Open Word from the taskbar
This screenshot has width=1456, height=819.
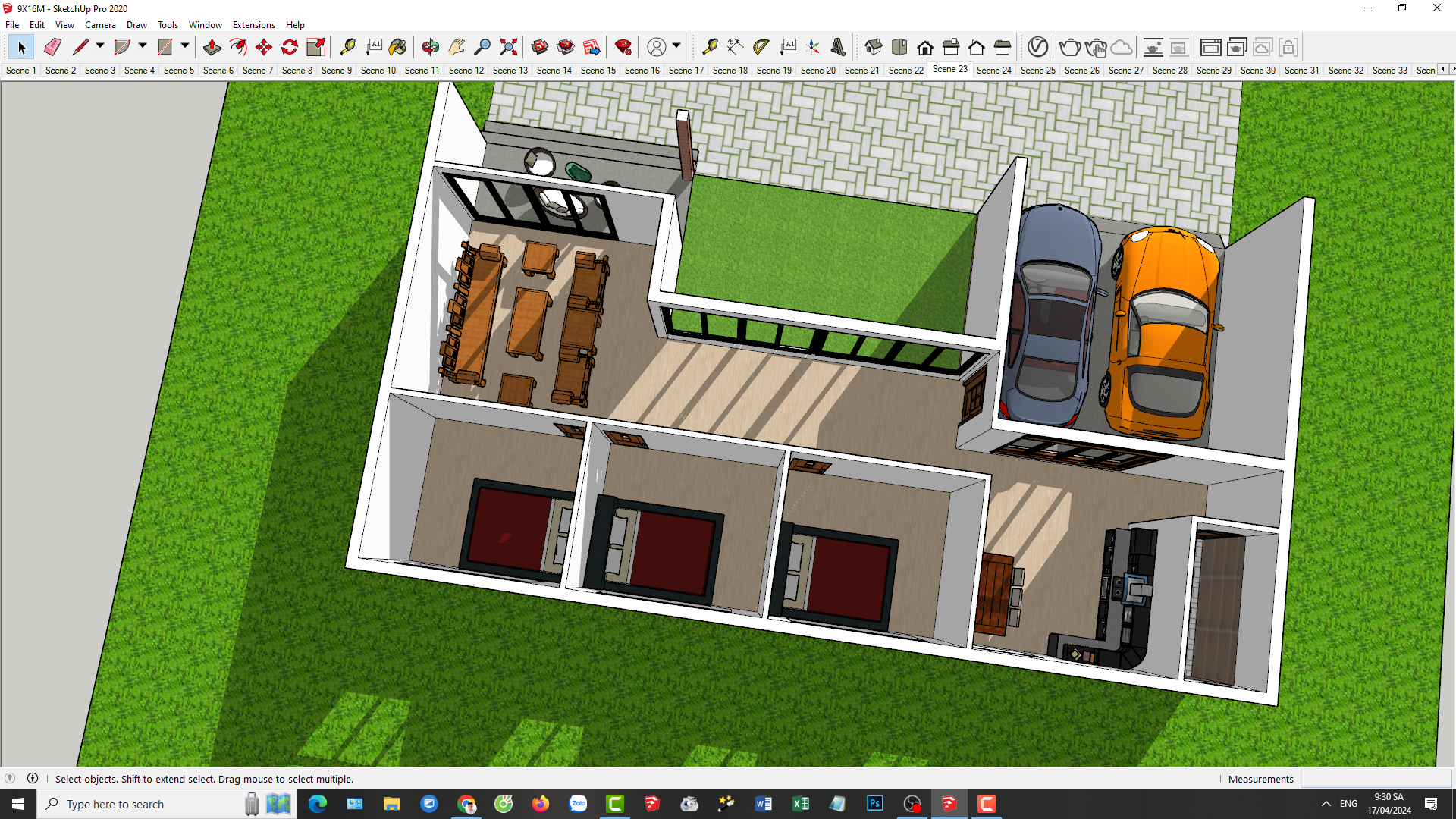pos(764,804)
